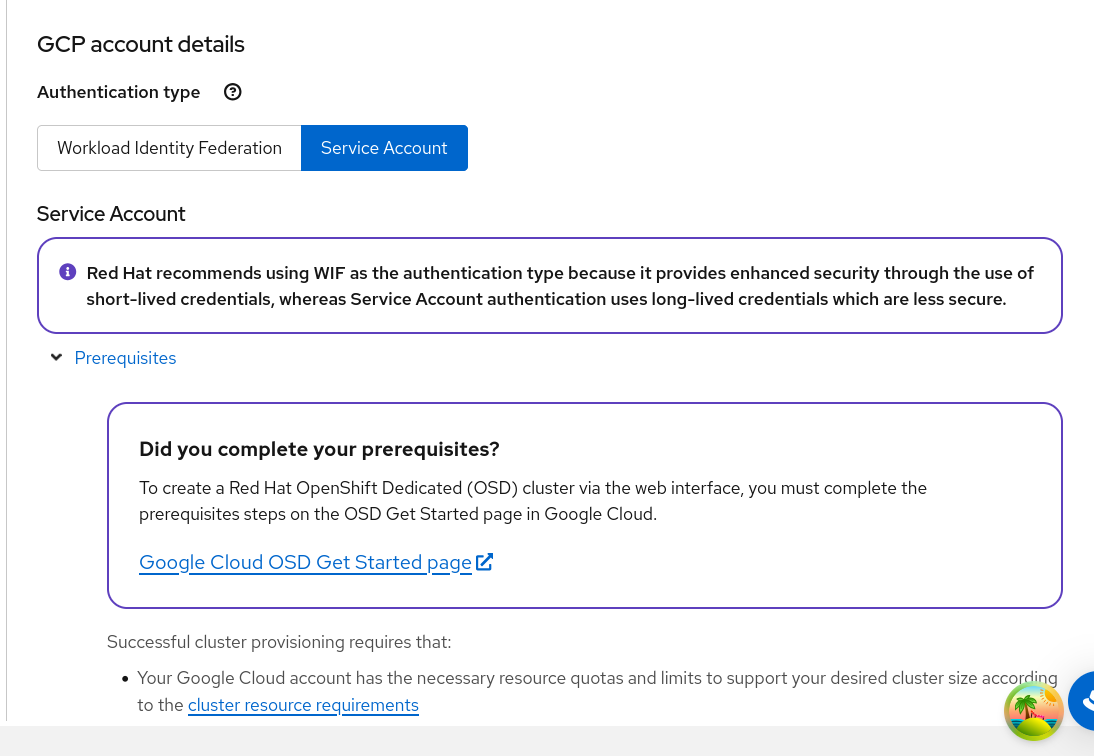Click 'Did you complete your prerequisites?' heading
Screen dimensions: 1094x756
pyautogui.click(x=319, y=449)
